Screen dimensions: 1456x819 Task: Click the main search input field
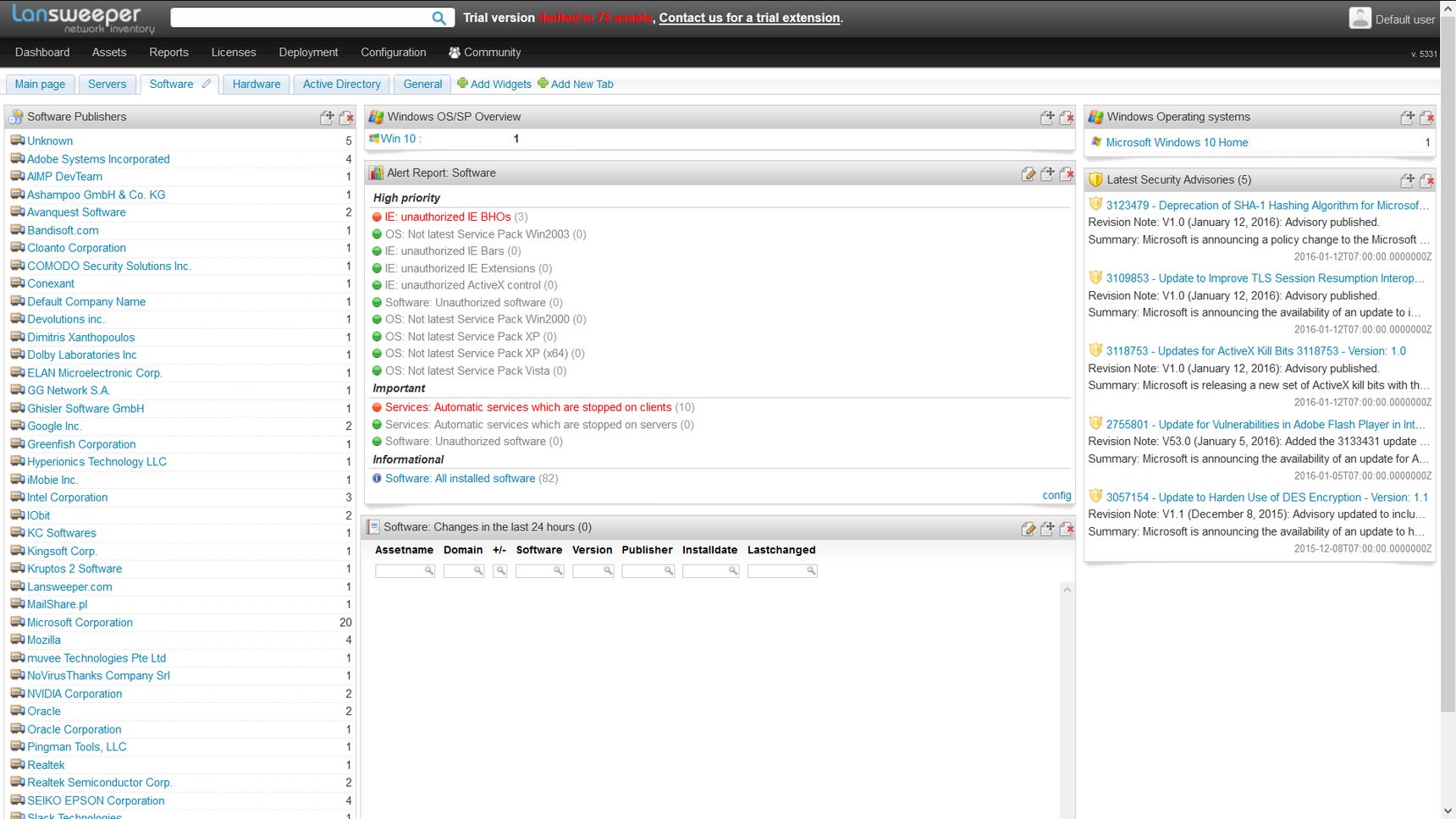click(x=301, y=18)
